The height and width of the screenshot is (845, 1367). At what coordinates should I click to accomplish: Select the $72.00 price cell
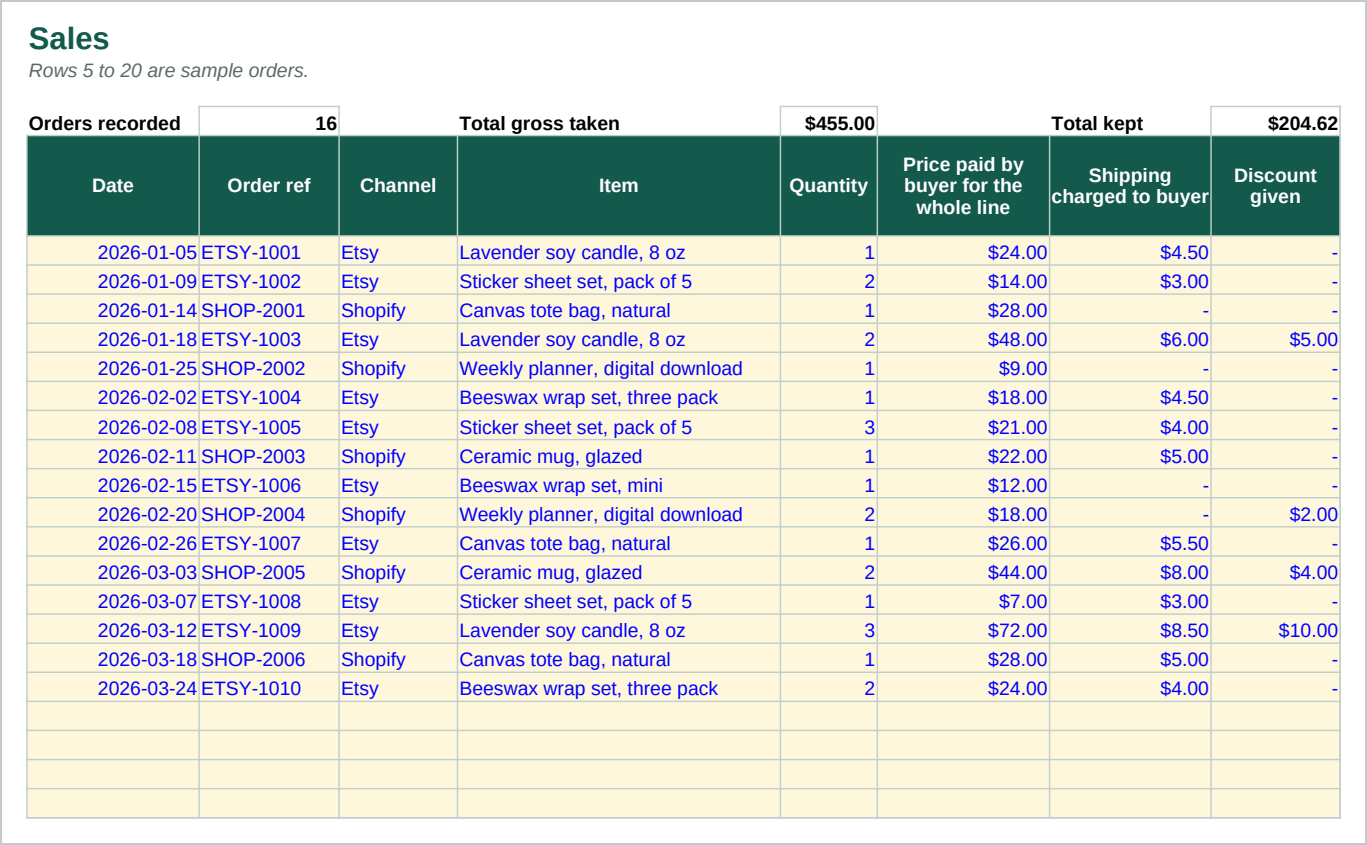963,630
